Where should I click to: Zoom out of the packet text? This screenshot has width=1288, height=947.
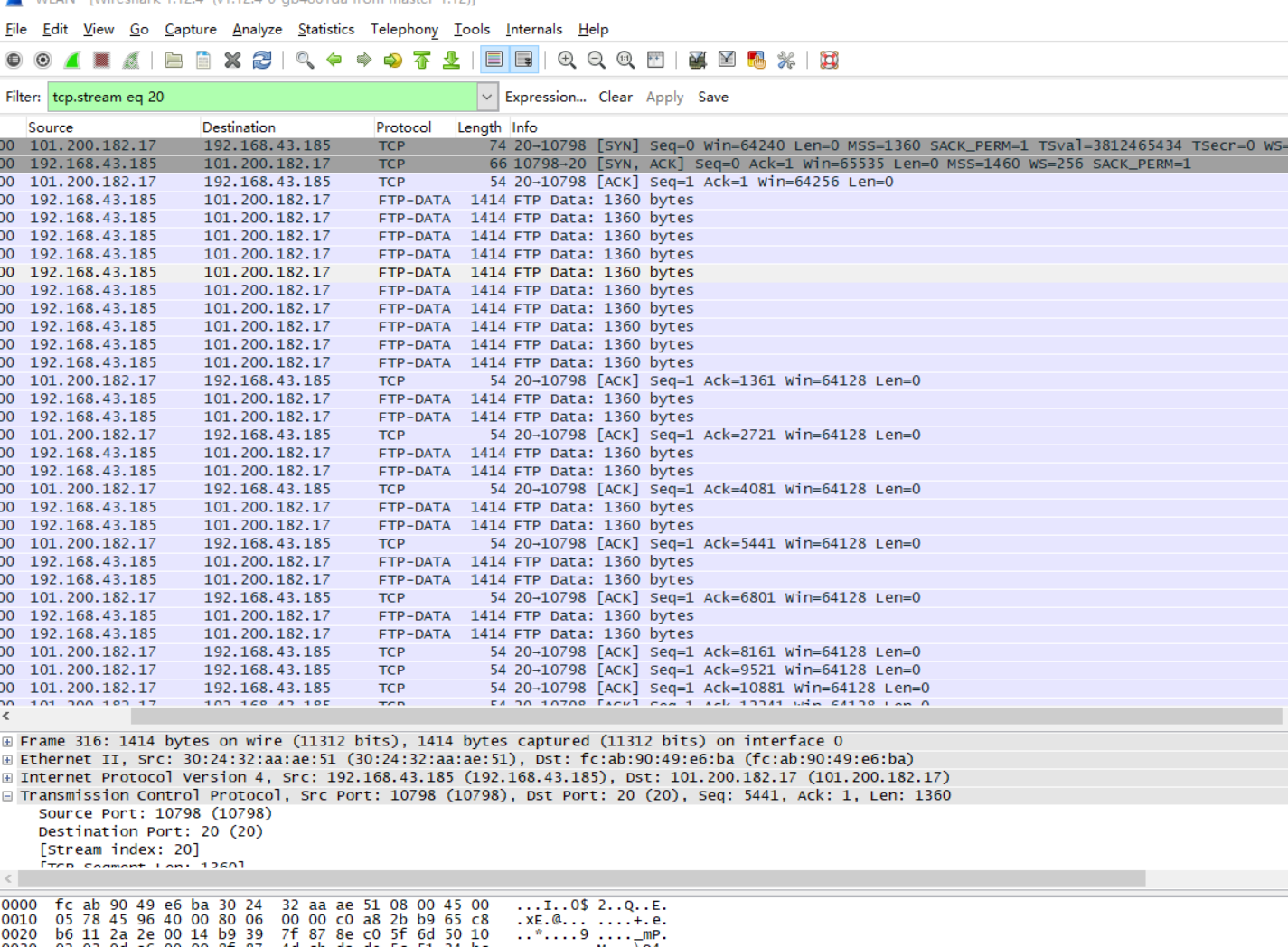pos(596,60)
